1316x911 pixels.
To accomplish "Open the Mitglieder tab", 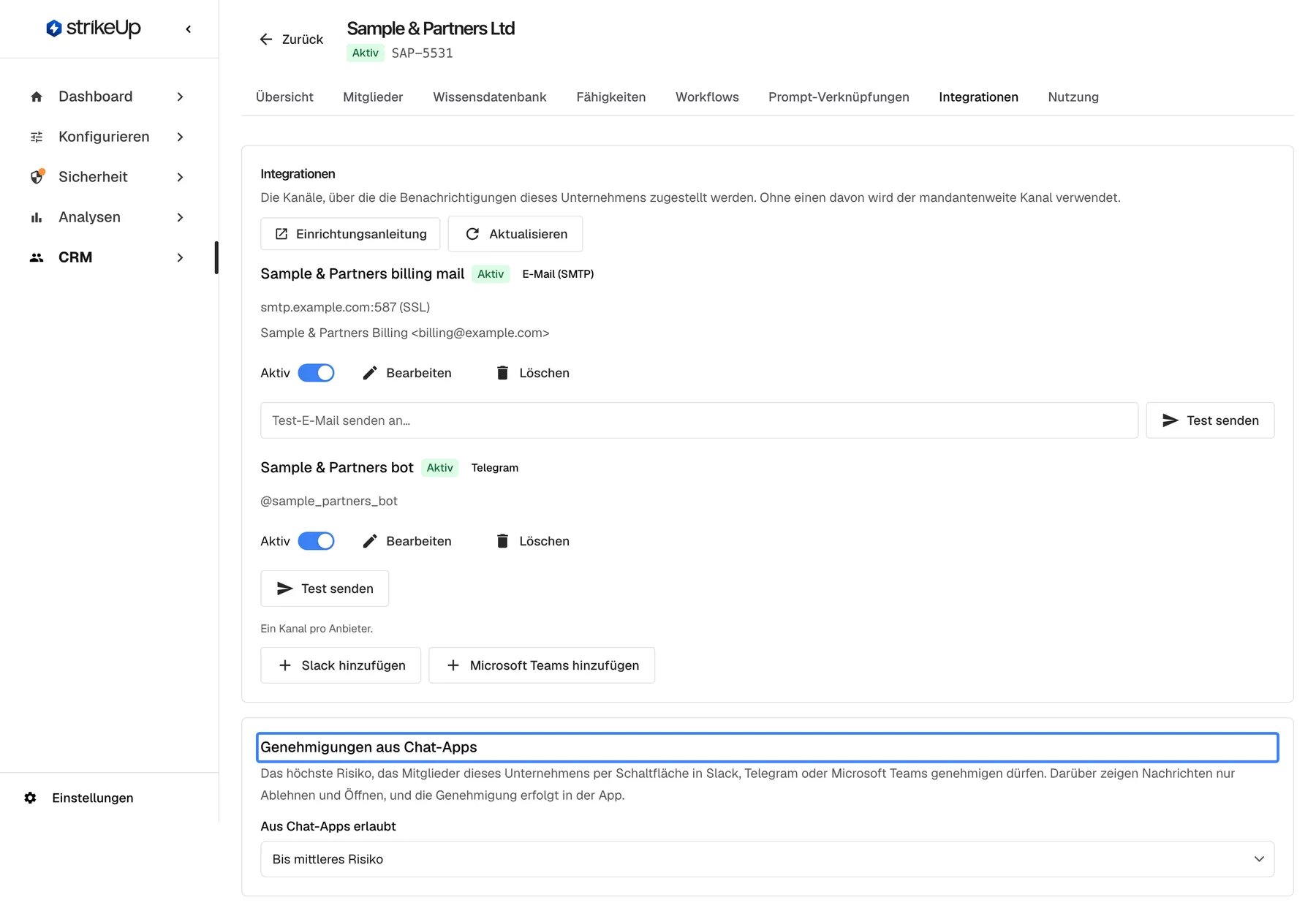I will coord(373,97).
